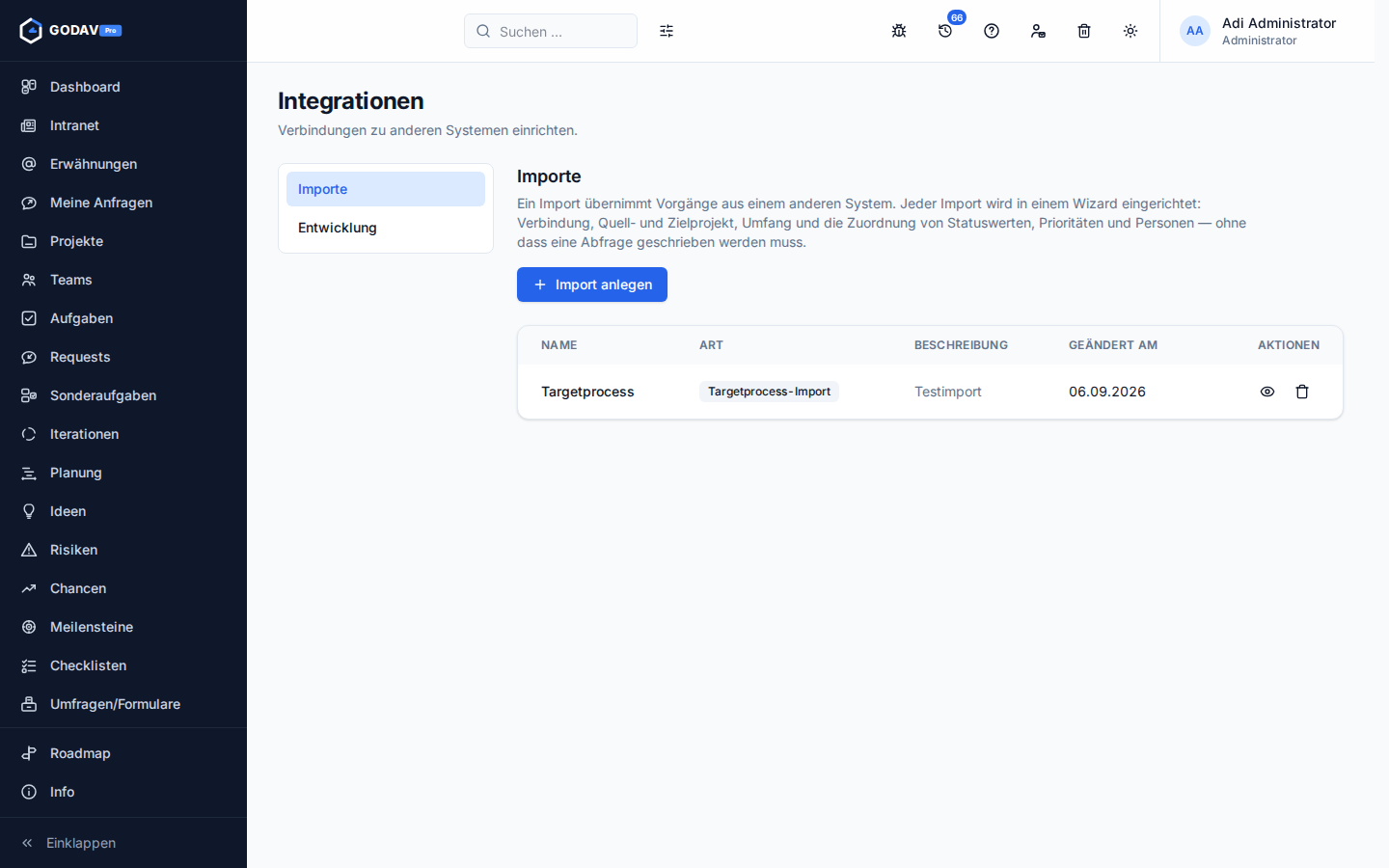Click the Geändert am column header
Screen dimensions: 1389x868
point(1113,345)
